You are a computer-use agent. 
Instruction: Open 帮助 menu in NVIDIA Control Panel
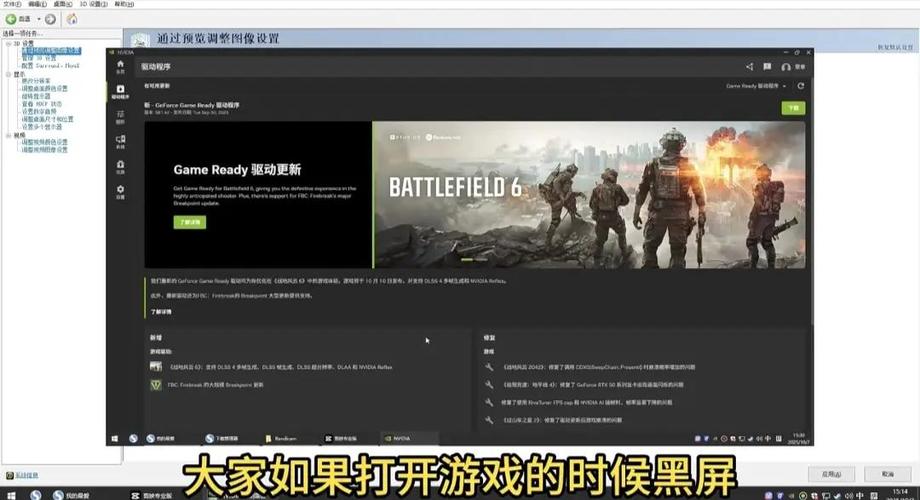pos(124,4)
